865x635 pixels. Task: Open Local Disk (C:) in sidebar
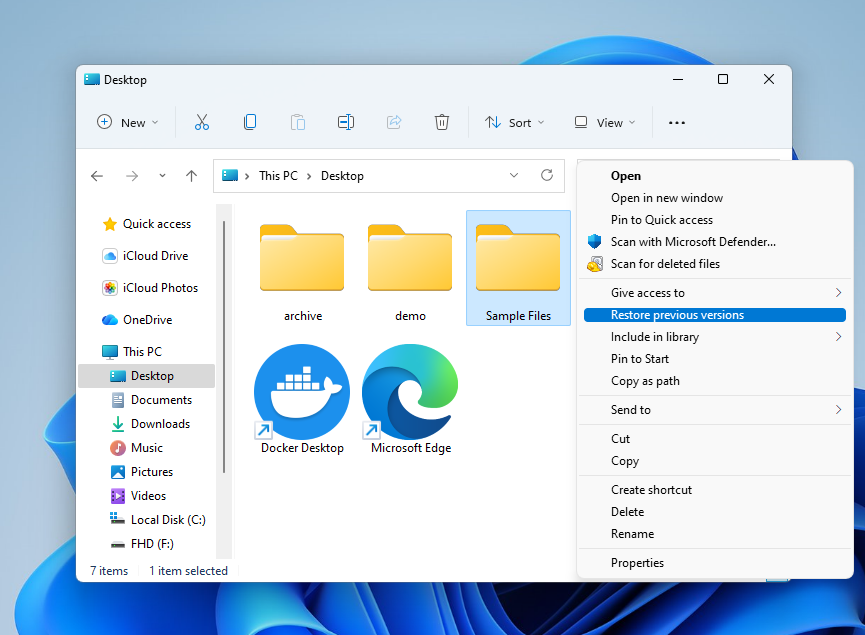[x=158, y=520]
